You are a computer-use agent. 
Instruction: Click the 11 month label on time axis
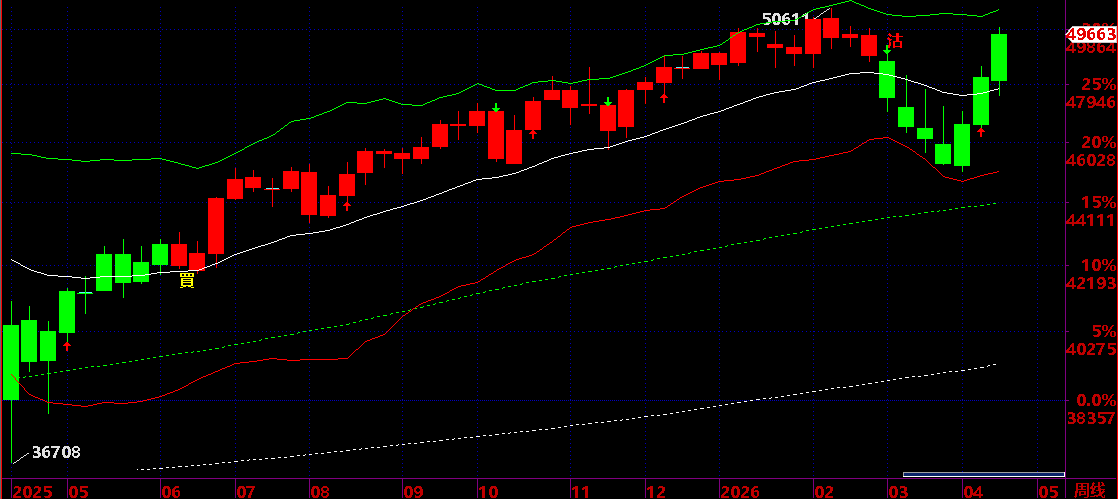point(581,491)
